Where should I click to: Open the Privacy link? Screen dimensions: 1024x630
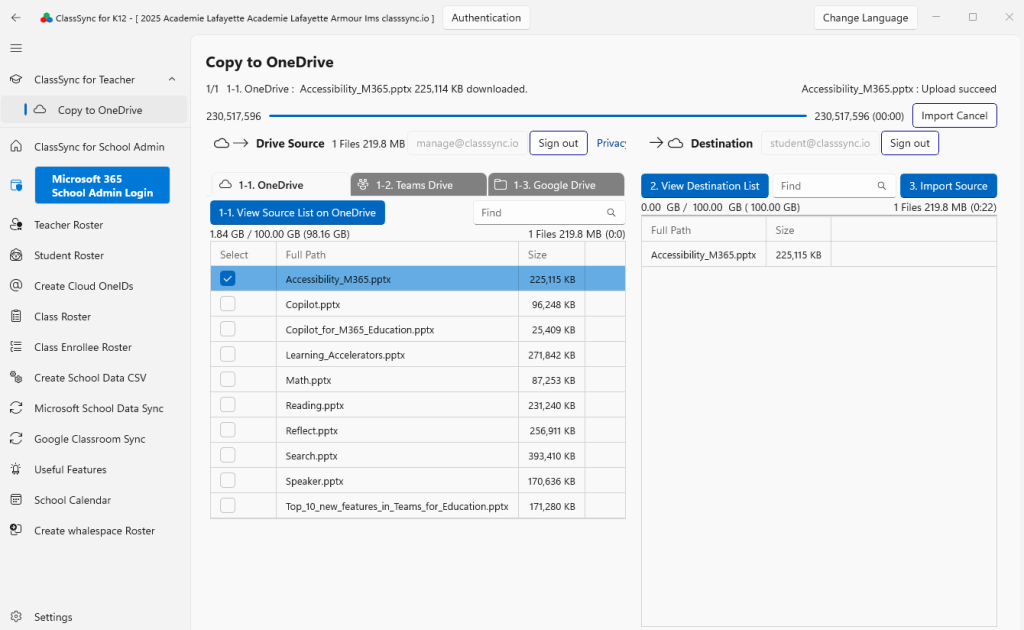pos(611,143)
